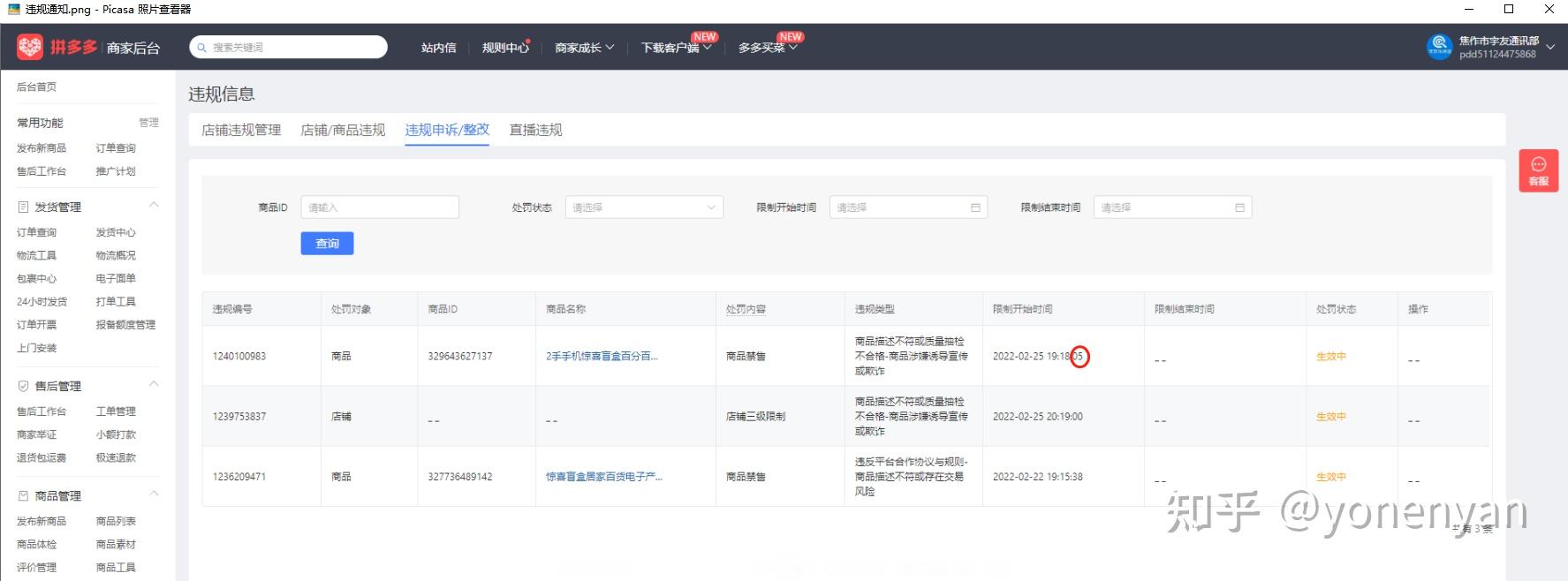Viewport: 1568px width, 581px height.
Task: Focus the 搜索关键词 search box
Action: [288, 47]
